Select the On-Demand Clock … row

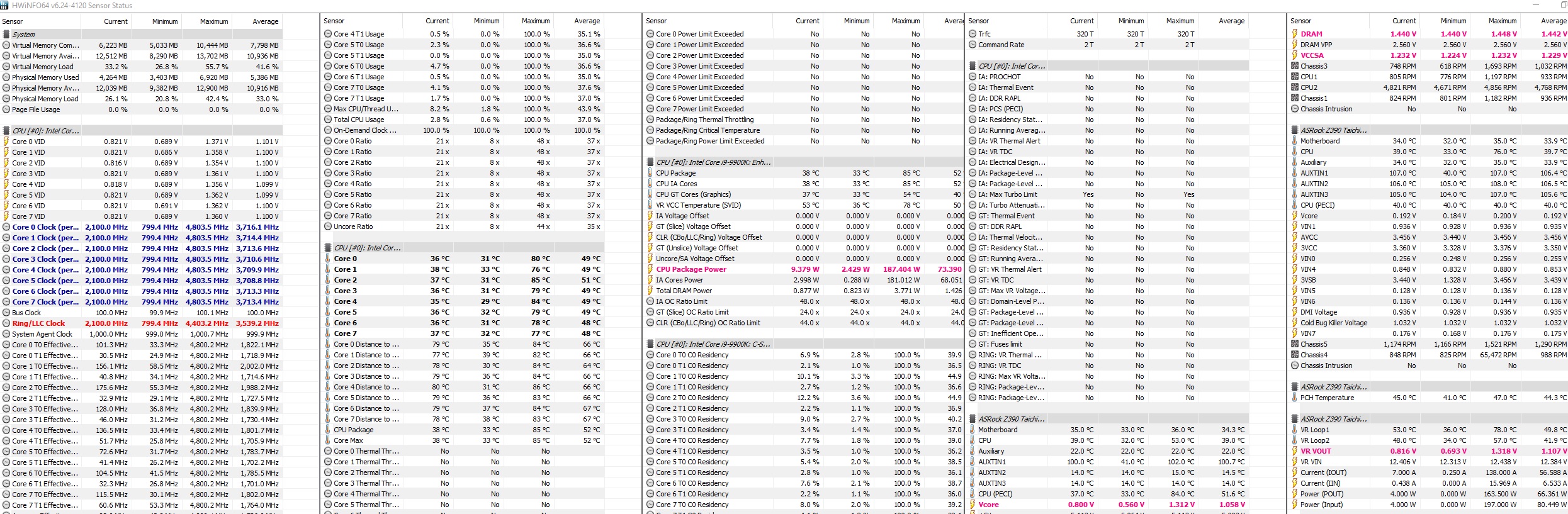(463, 130)
